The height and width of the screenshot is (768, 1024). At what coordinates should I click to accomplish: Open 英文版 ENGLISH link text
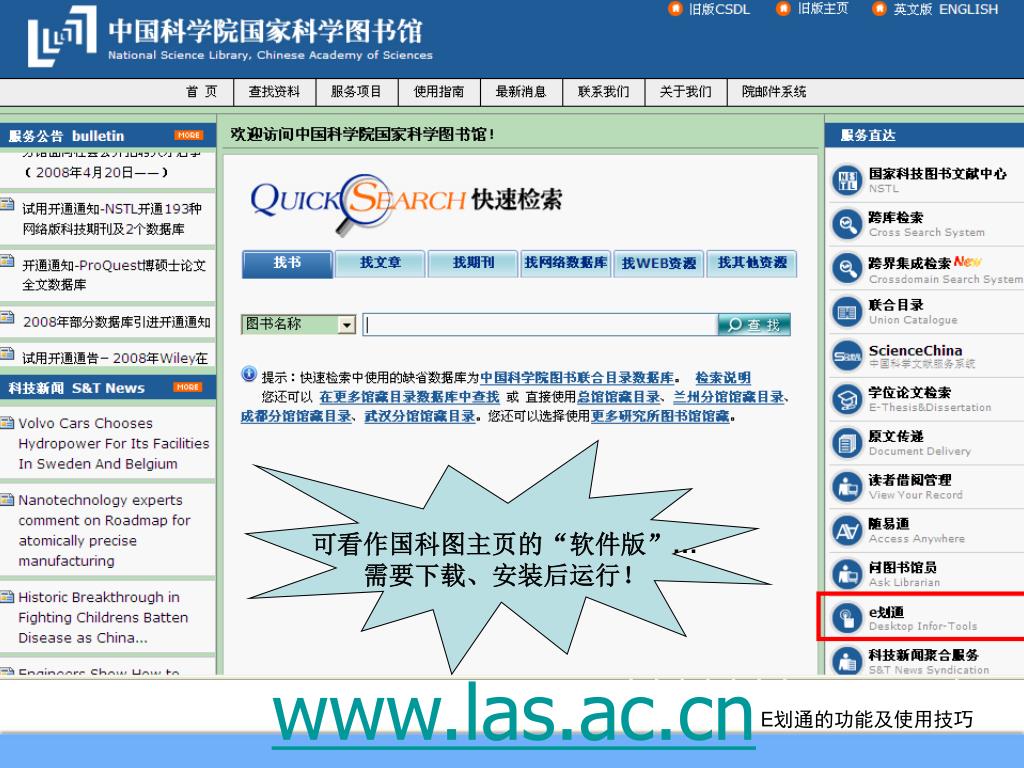point(946,9)
